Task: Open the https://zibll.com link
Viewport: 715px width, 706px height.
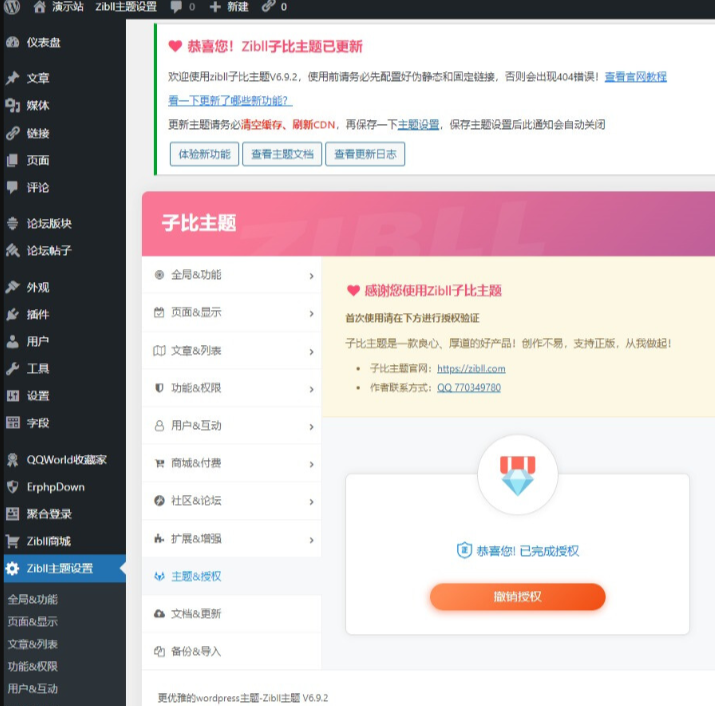Action: 471,368
